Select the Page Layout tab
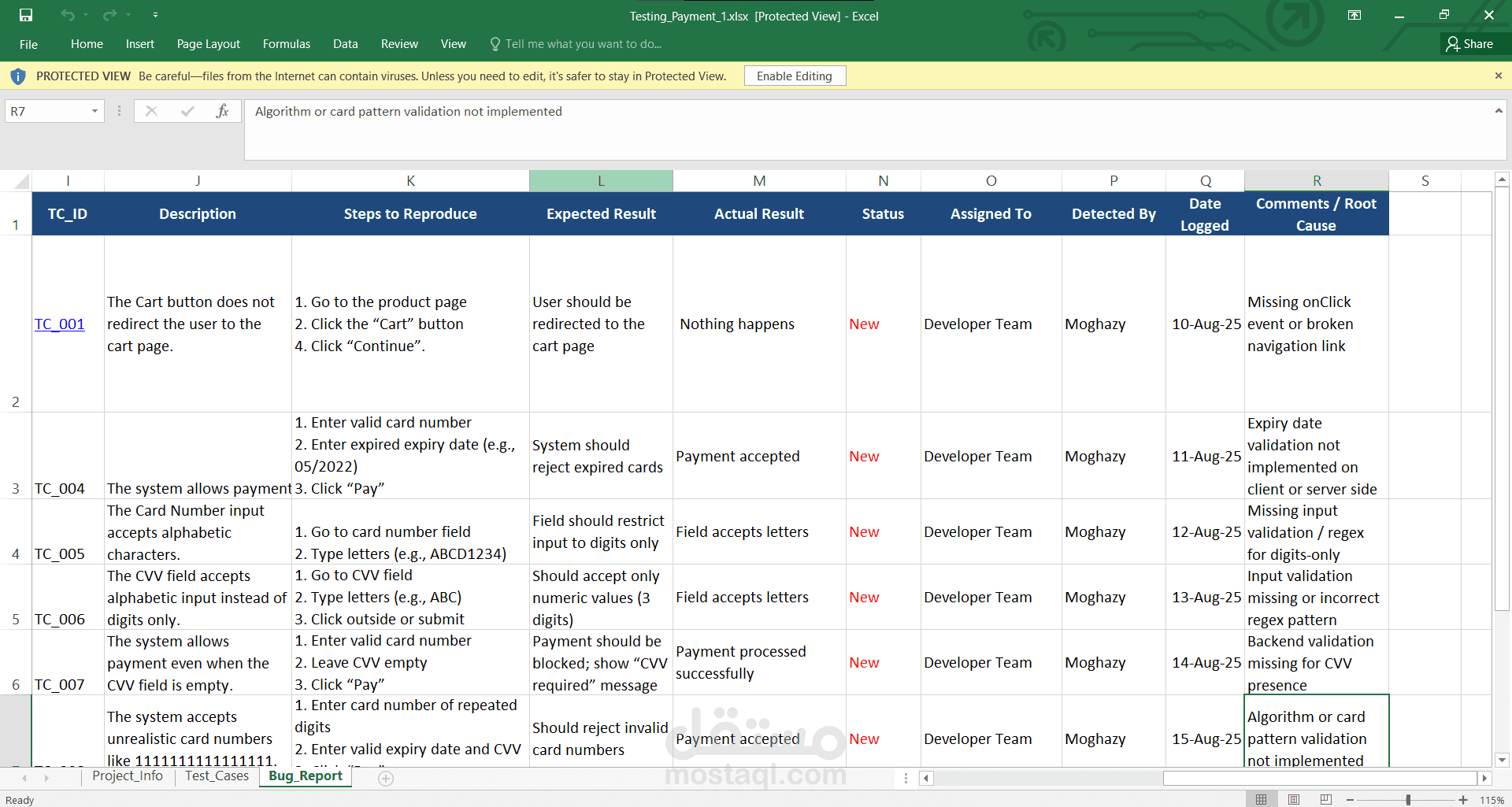 click(209, 44)
